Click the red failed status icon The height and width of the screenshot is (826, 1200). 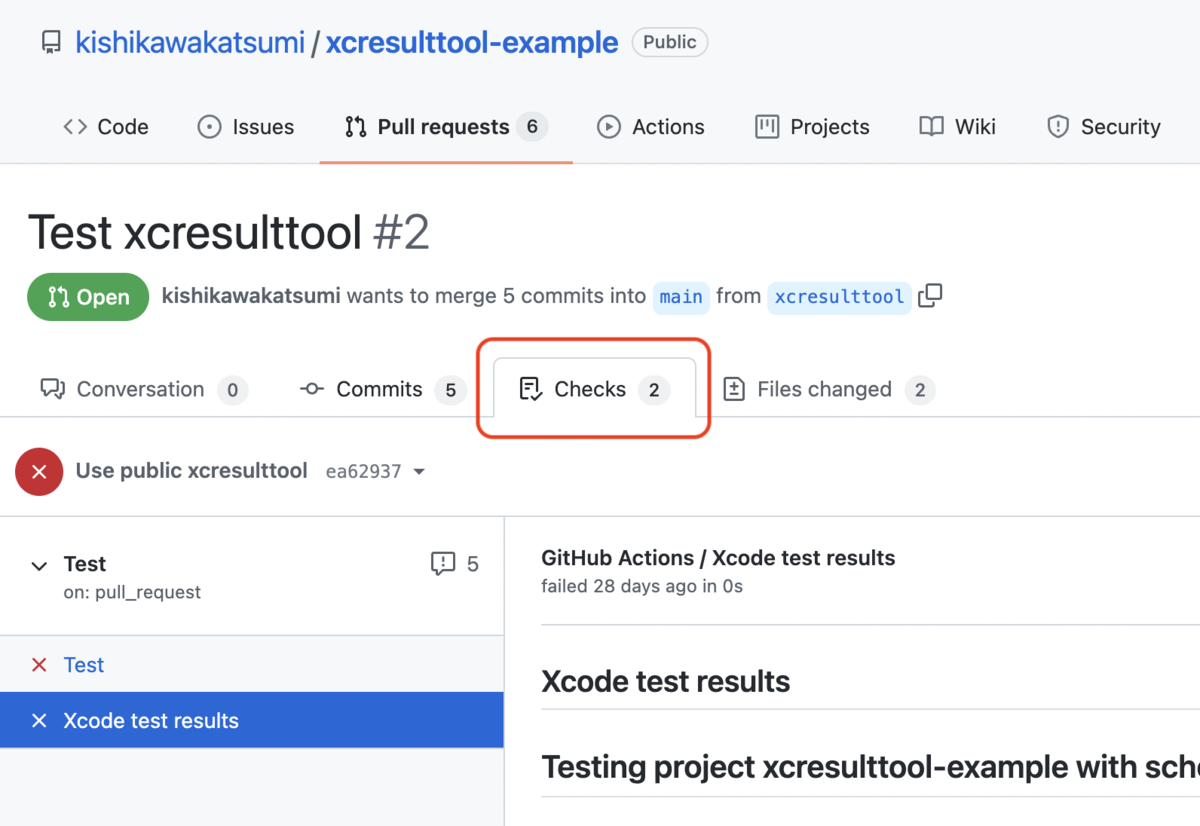[x=39, y=471]
